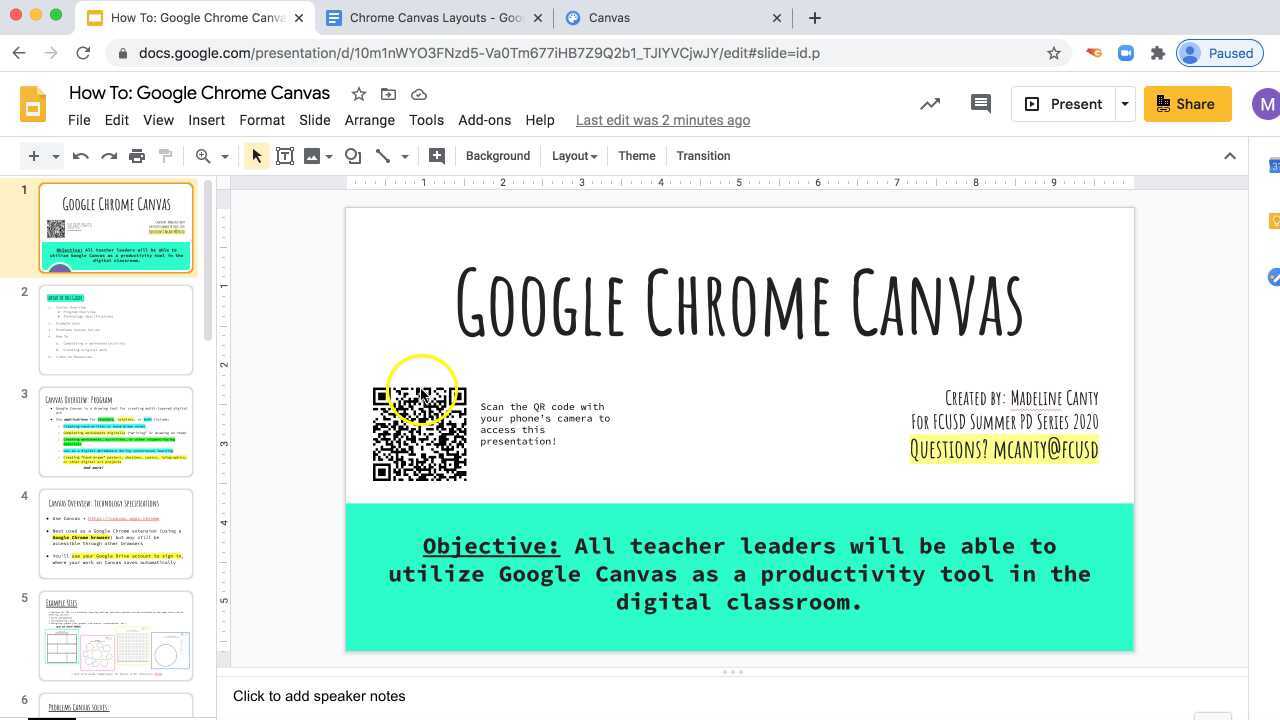Add a comment with the comment icon
This screenshot has height=720, width=1280.
(437, 155)
